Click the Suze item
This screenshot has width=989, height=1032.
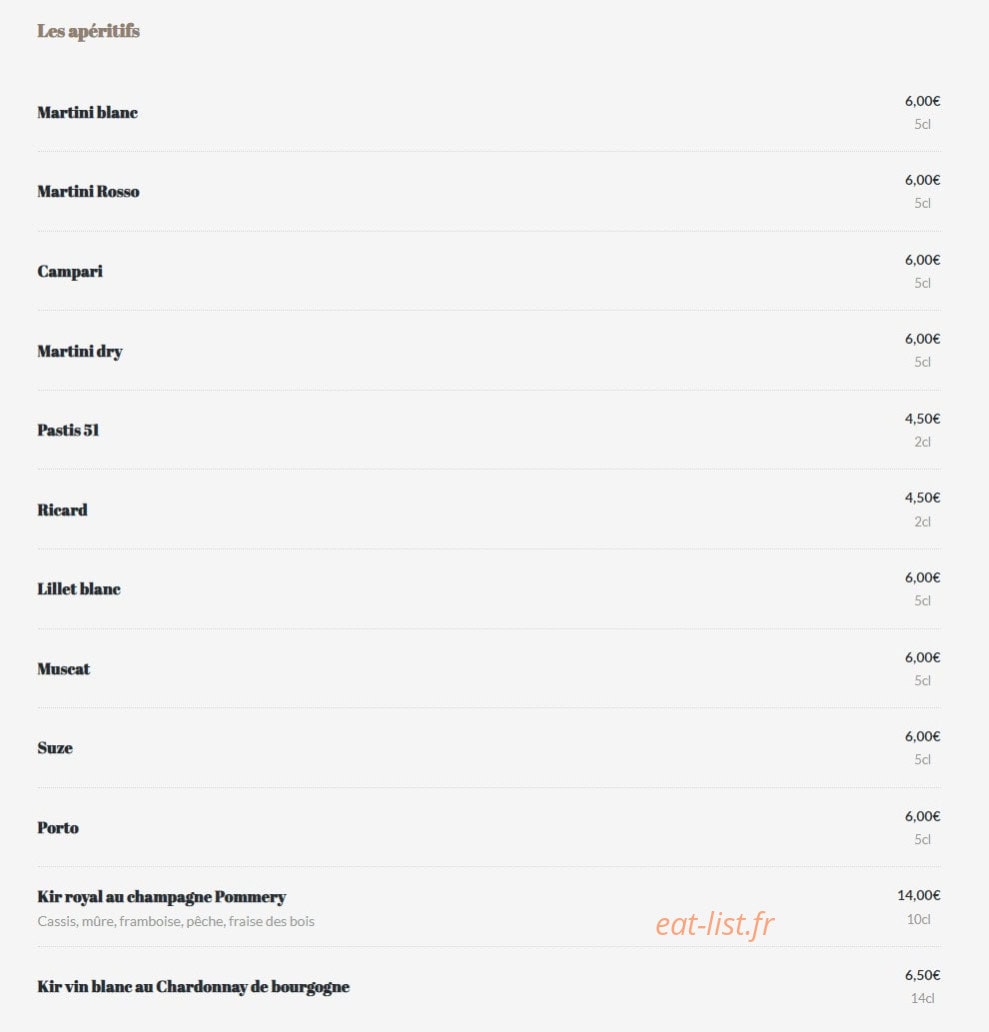(55, 748)
